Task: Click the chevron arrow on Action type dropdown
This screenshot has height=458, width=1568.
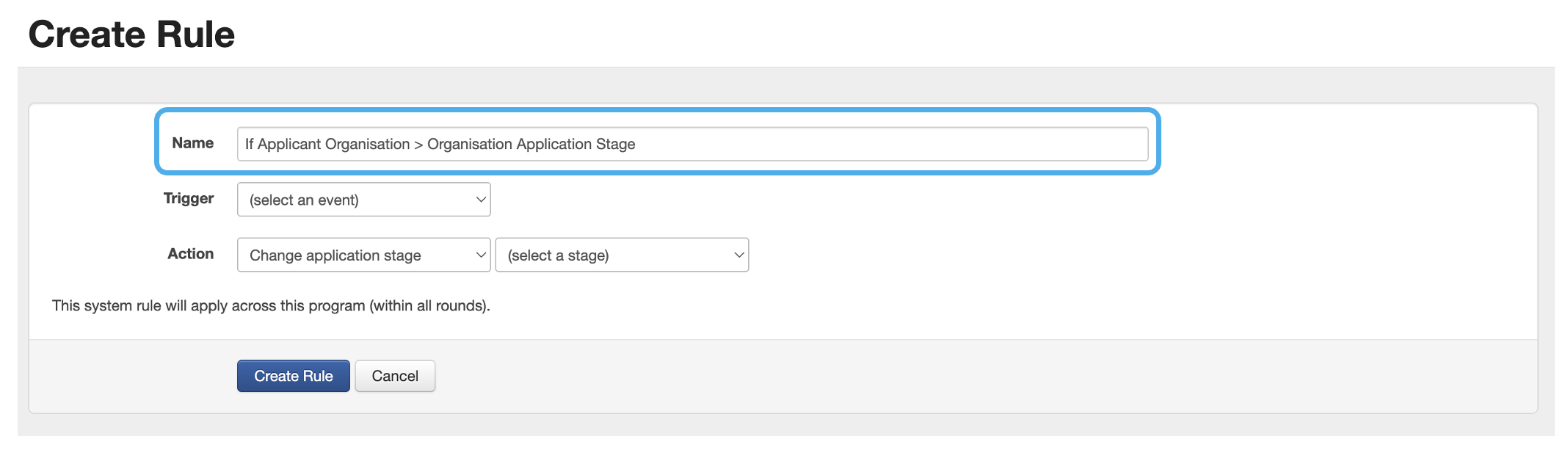Action: (x=481, y=255)
